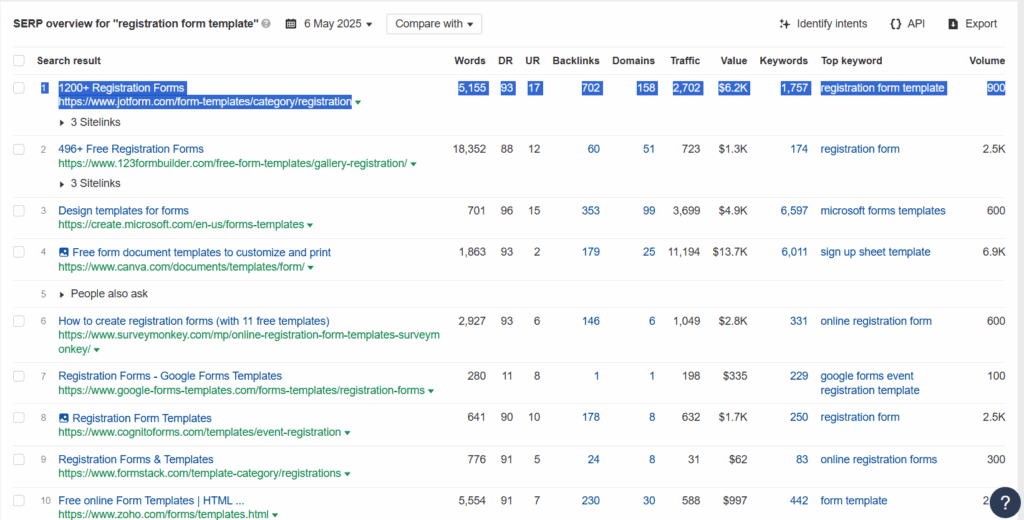Open Free form document templates to customize link
The image size is (1024, 520).
[202, 252]
